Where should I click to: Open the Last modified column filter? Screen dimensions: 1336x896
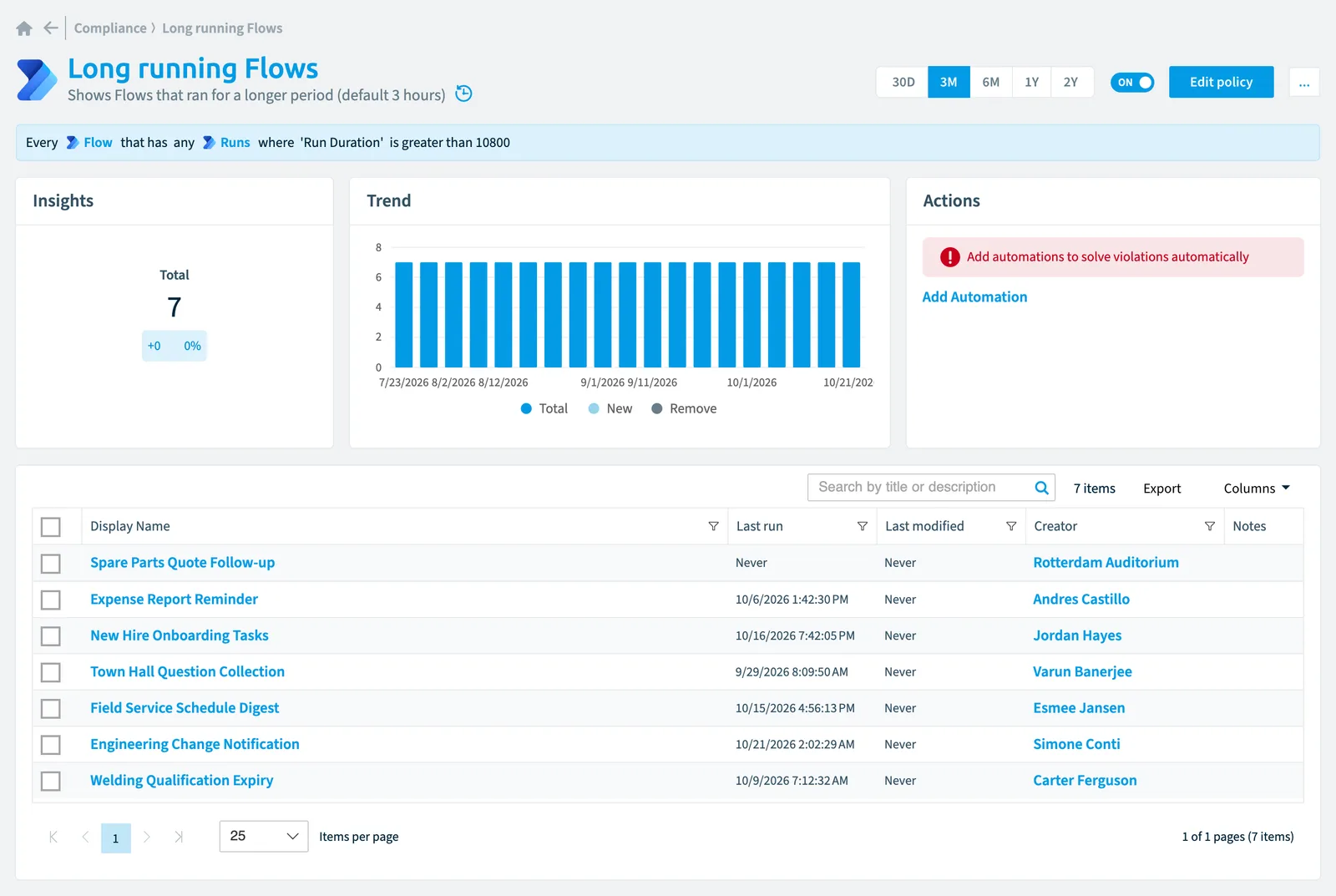click(x=1011, y=526)
